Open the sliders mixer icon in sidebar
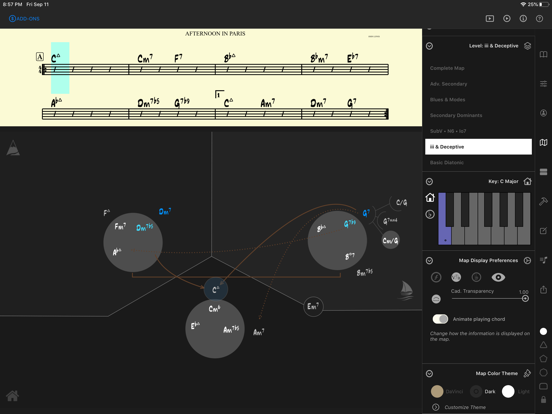The image size is (552, 414). [x=544, y=84]
